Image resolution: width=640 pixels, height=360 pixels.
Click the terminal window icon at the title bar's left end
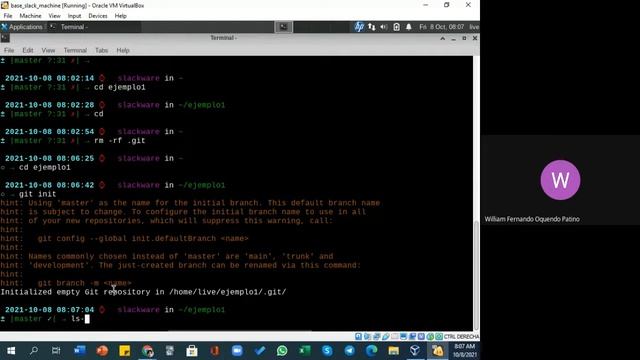point(5,38)
